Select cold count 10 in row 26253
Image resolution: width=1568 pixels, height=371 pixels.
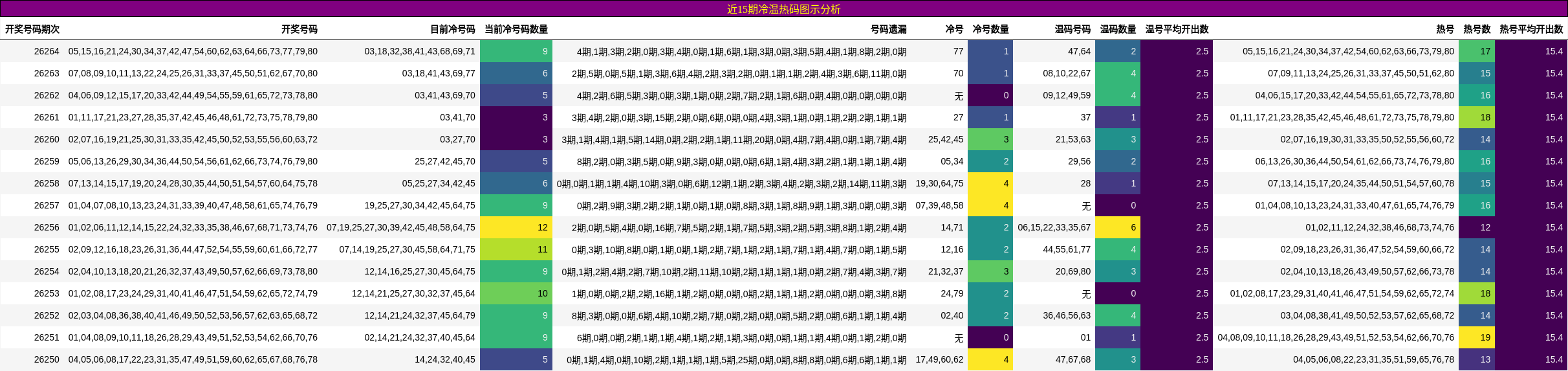pyautogui.click(x=516, y=293)
